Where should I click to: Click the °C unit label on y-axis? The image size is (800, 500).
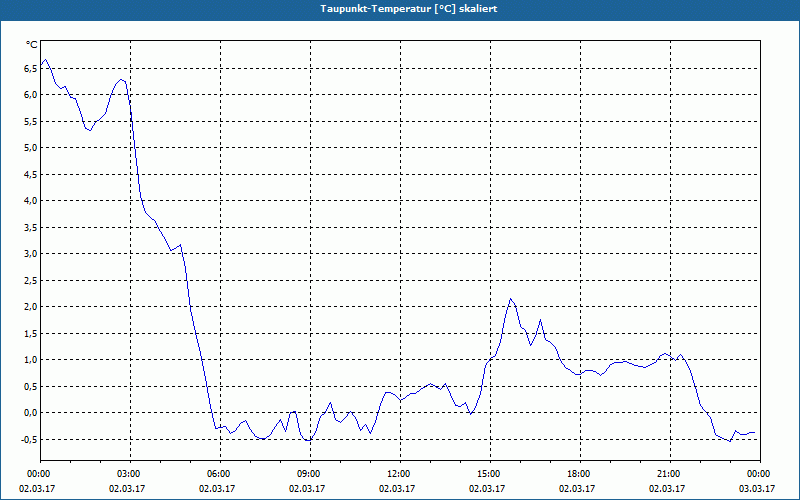click(x=31, y=45)
